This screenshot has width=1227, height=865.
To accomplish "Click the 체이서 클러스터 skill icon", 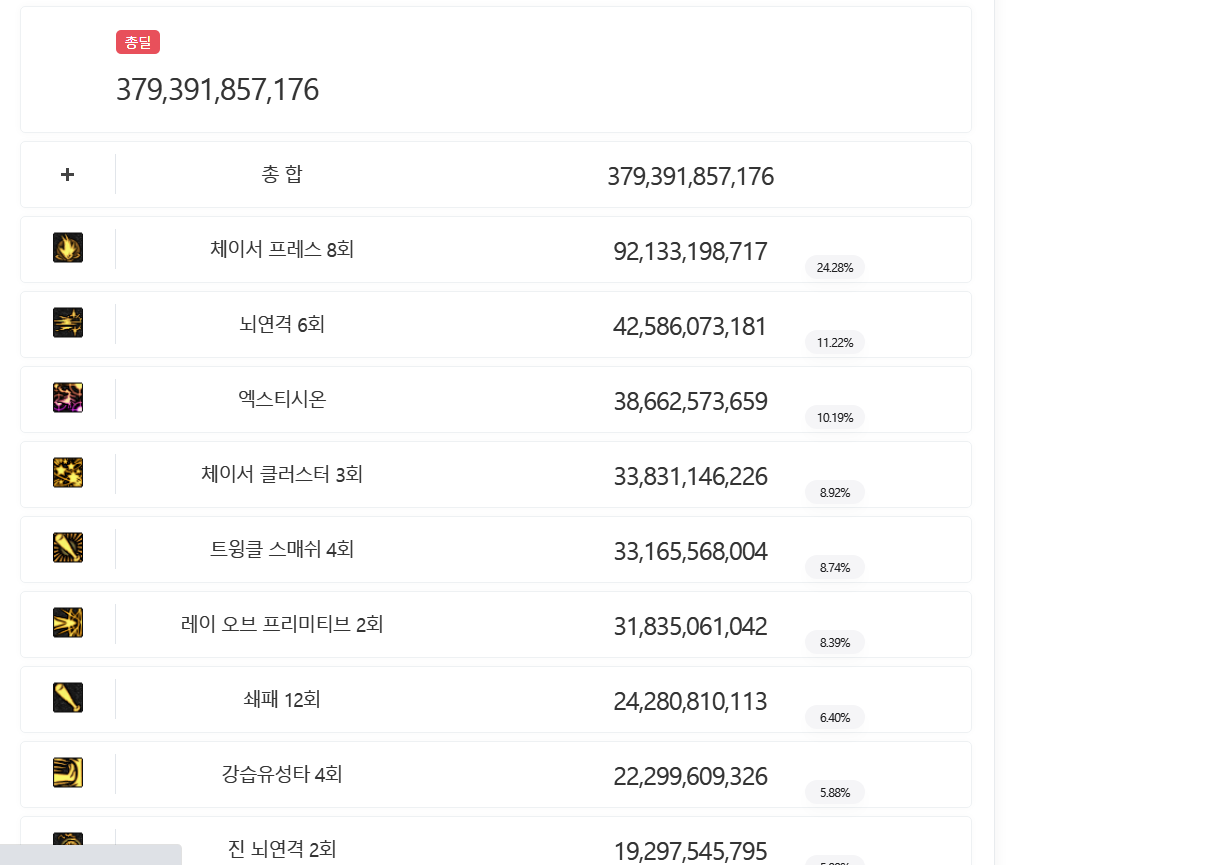I will point(68,473).
